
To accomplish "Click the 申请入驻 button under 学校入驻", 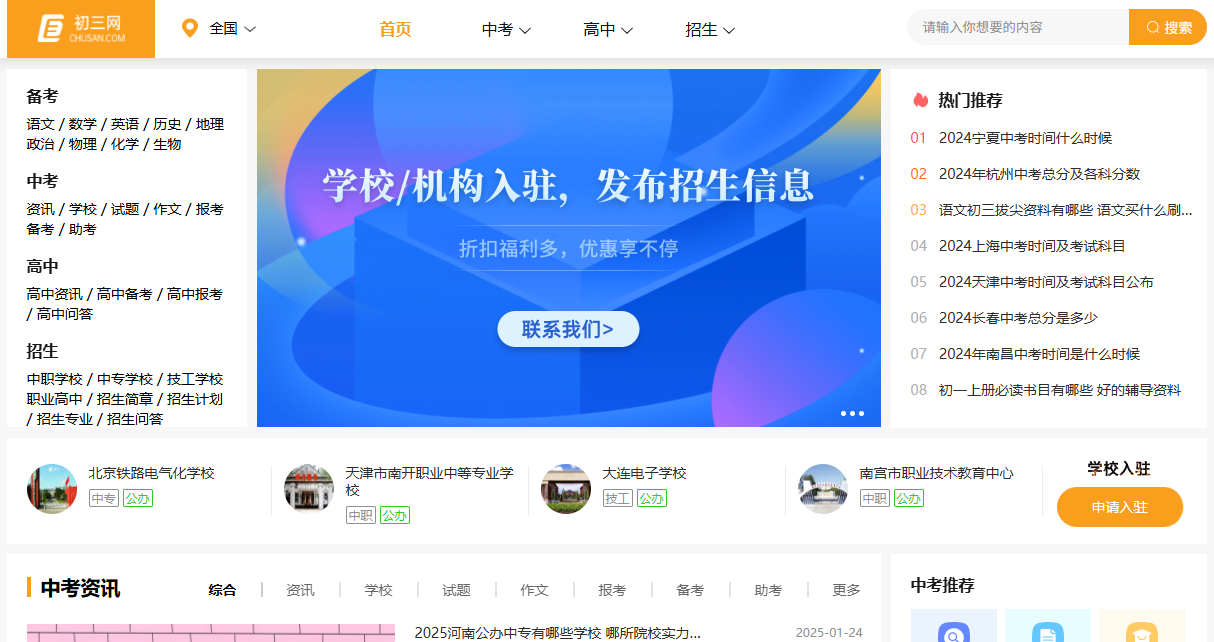I will 1119,507.
